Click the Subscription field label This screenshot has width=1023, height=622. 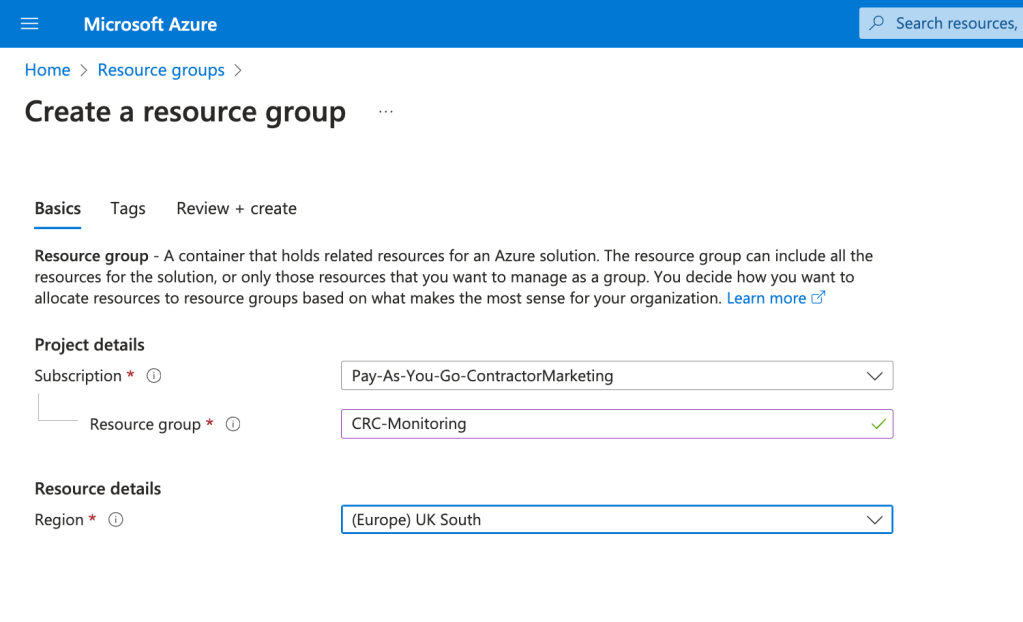(x=78, y=376)
